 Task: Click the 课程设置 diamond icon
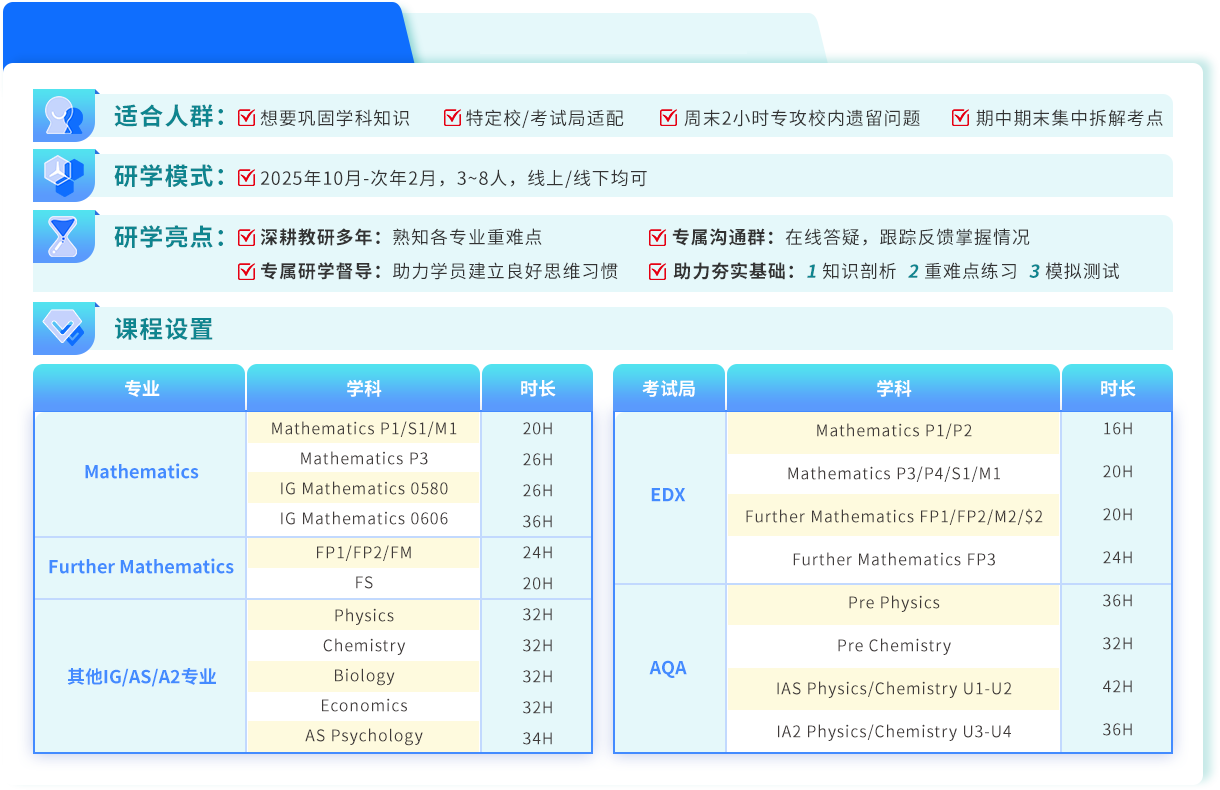pyautogui.click(x=64, y=328)
